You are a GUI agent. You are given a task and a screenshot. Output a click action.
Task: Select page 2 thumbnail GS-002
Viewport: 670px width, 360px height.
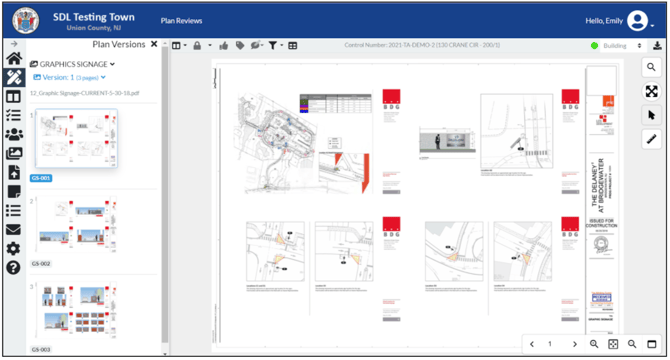(76, 225)
